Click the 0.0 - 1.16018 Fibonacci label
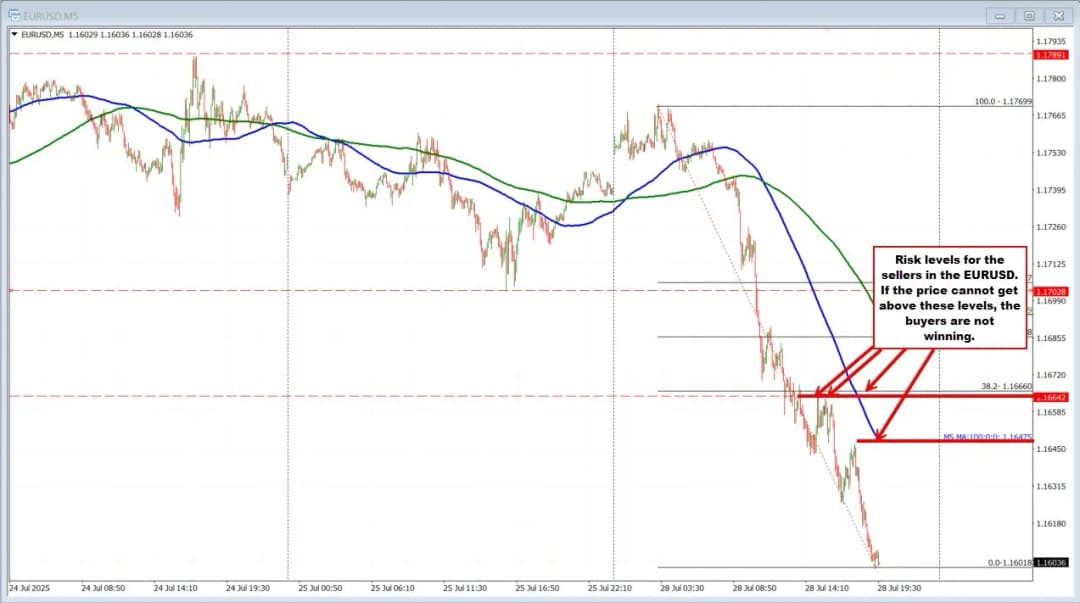 point(1005,563)
